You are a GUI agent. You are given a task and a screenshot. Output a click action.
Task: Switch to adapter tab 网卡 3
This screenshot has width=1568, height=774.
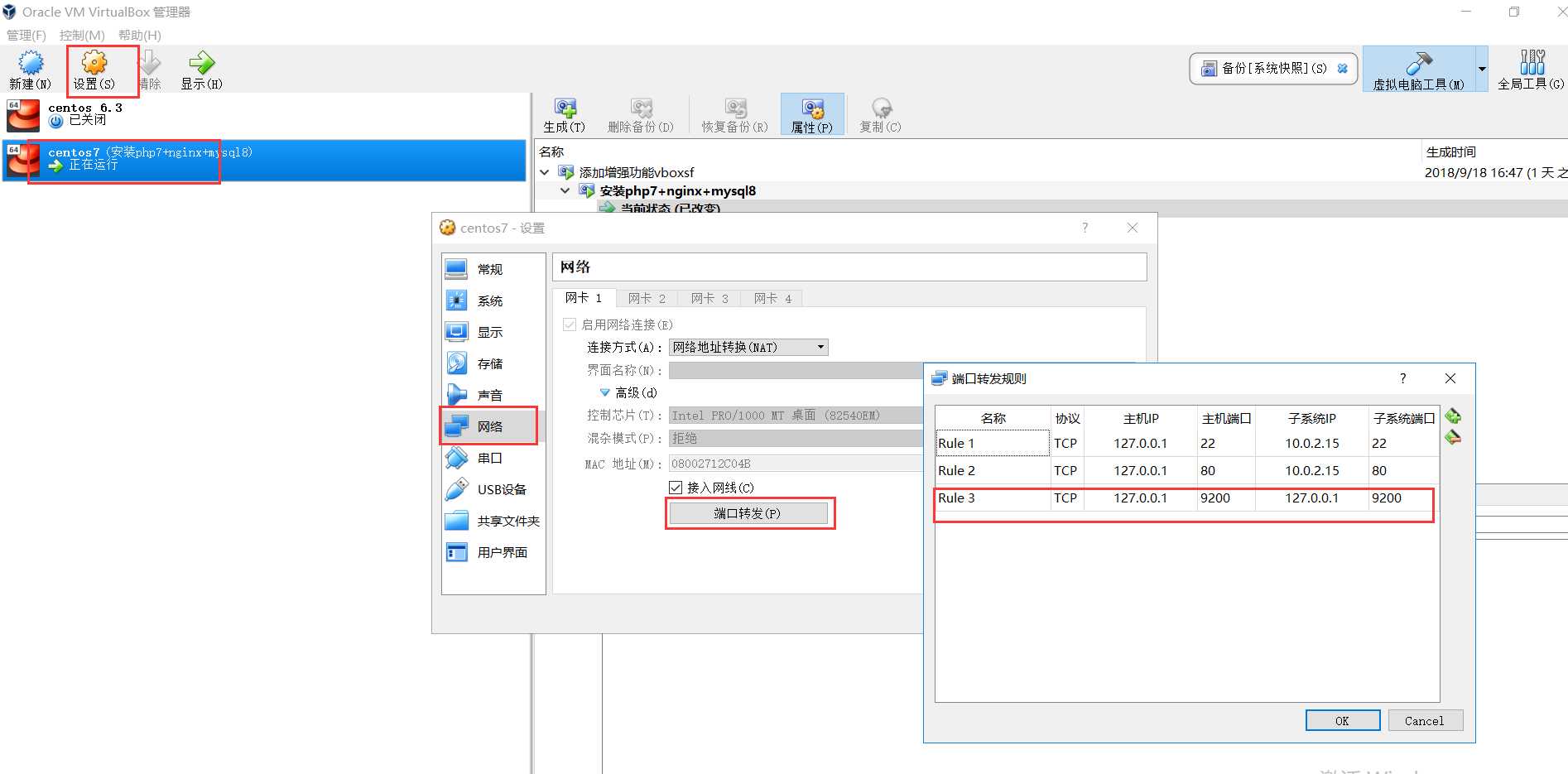(x=709, y=299)
